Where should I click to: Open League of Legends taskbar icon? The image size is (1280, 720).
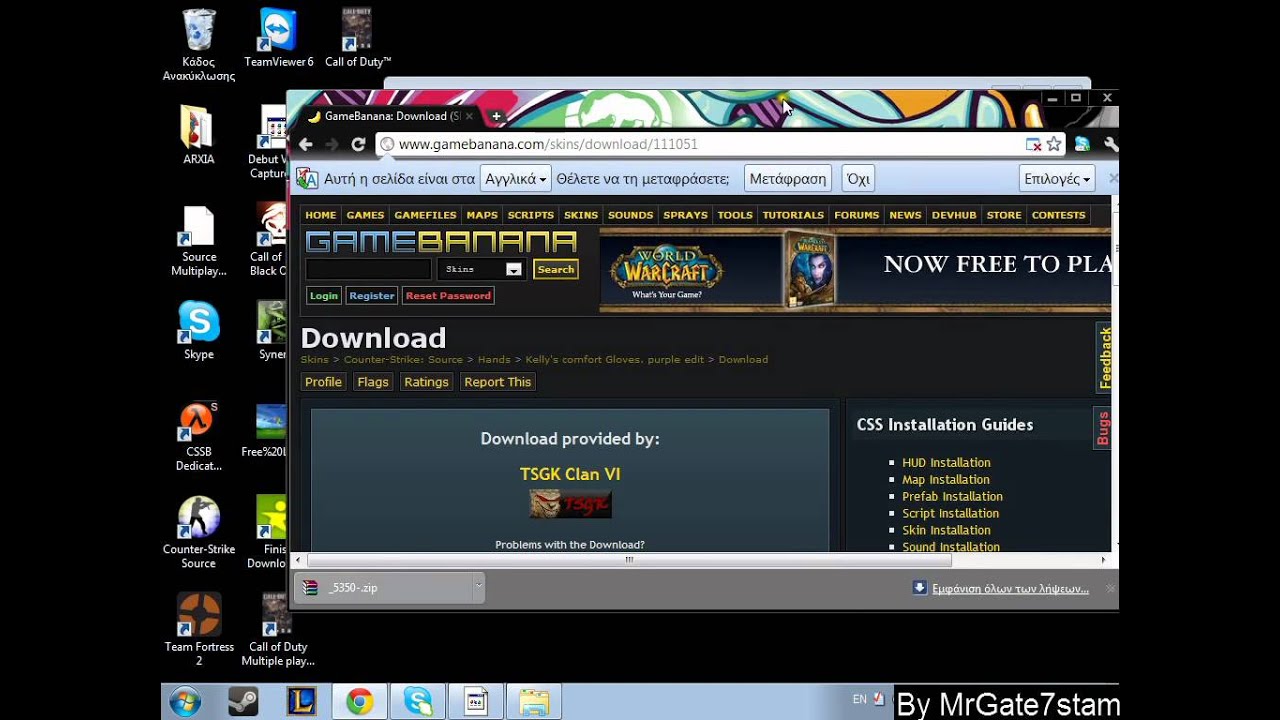301,702
